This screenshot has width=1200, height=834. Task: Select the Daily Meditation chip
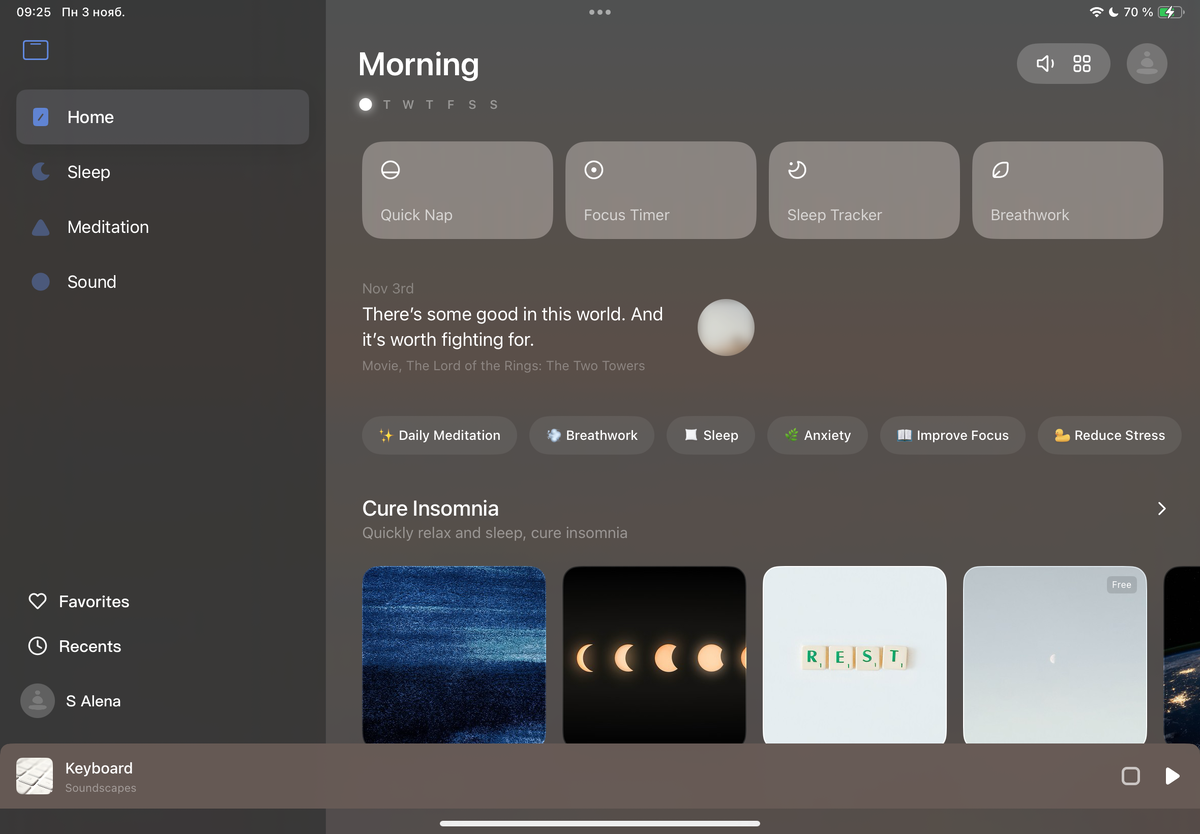coord(439,435)
